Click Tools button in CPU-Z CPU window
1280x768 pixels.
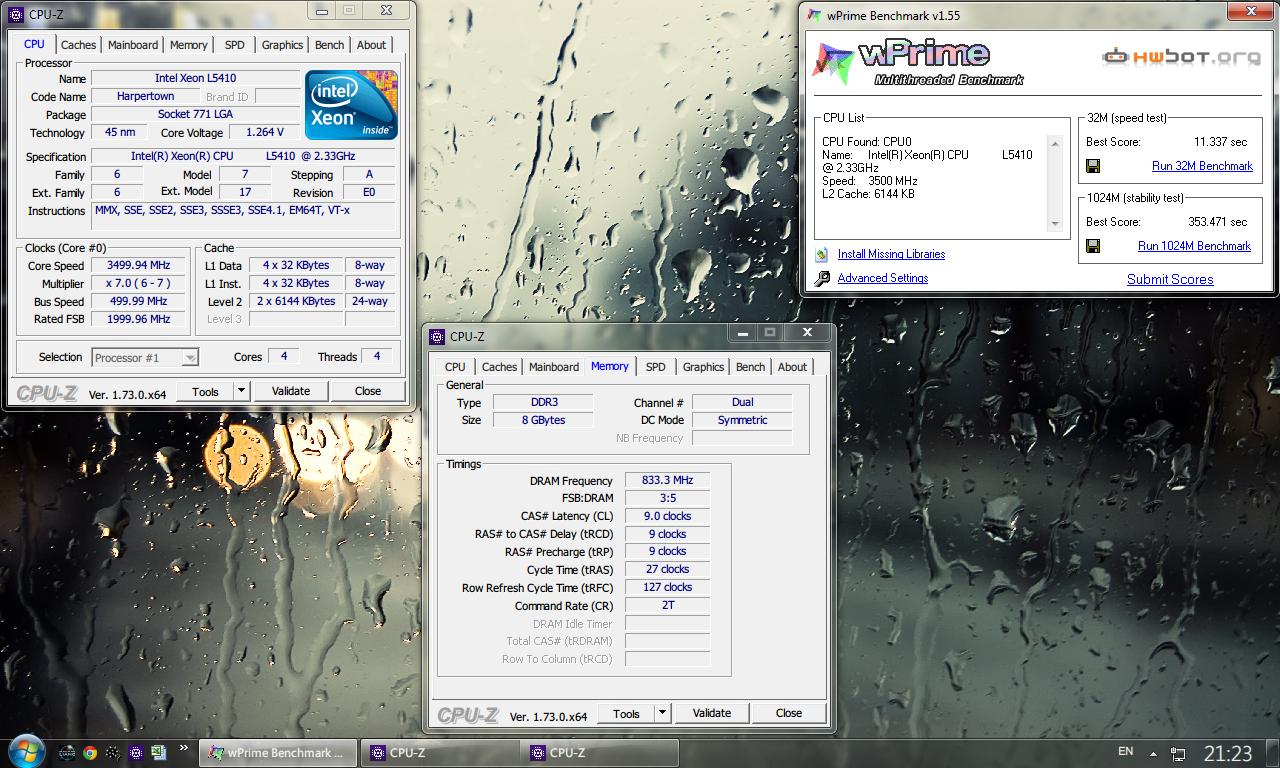click(205, 391)
